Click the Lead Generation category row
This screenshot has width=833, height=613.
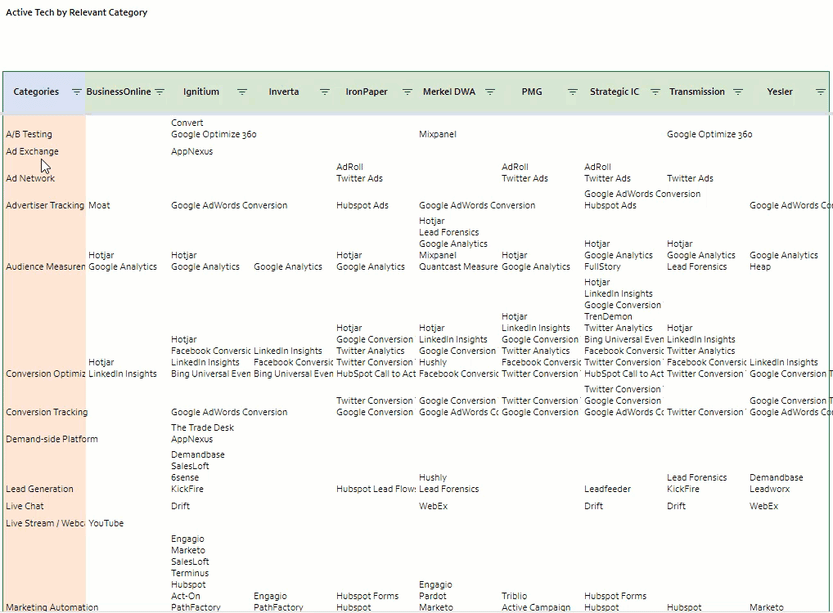pyautogui.click(x=39, y=489)
